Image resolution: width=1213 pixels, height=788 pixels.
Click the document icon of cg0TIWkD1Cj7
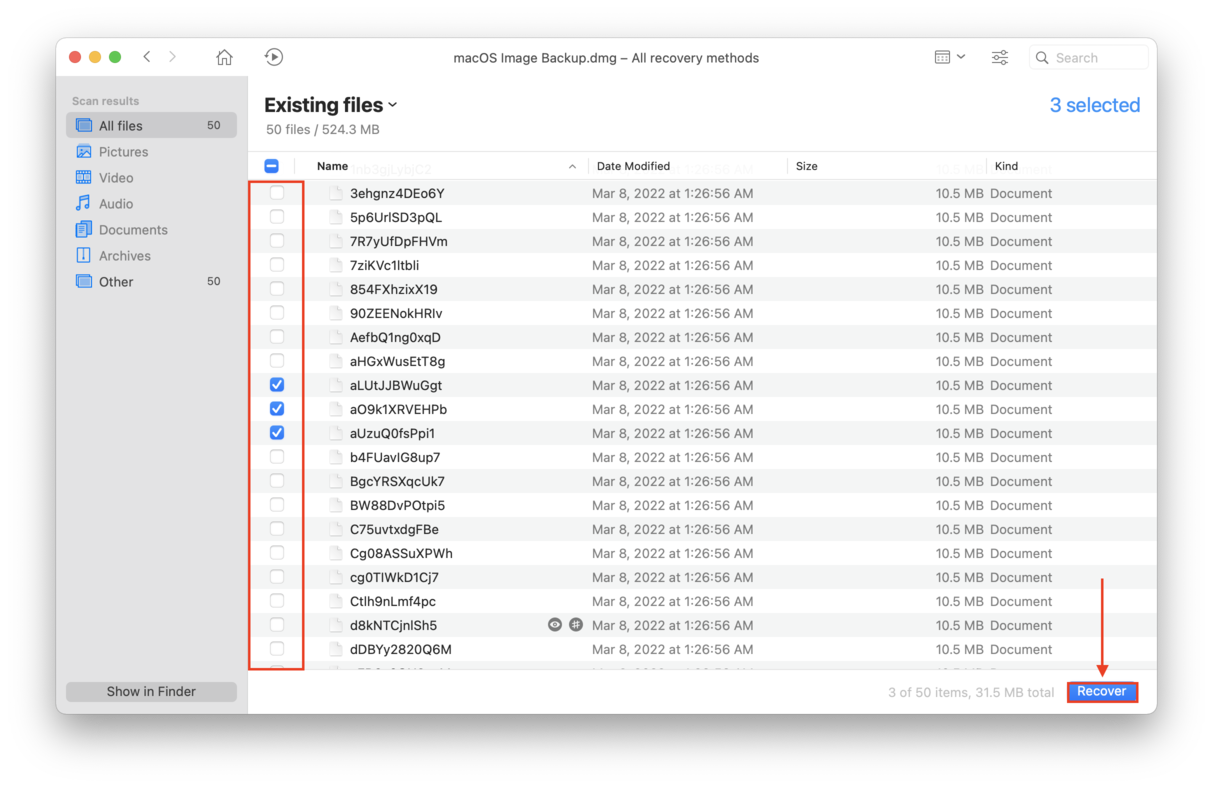336,577
